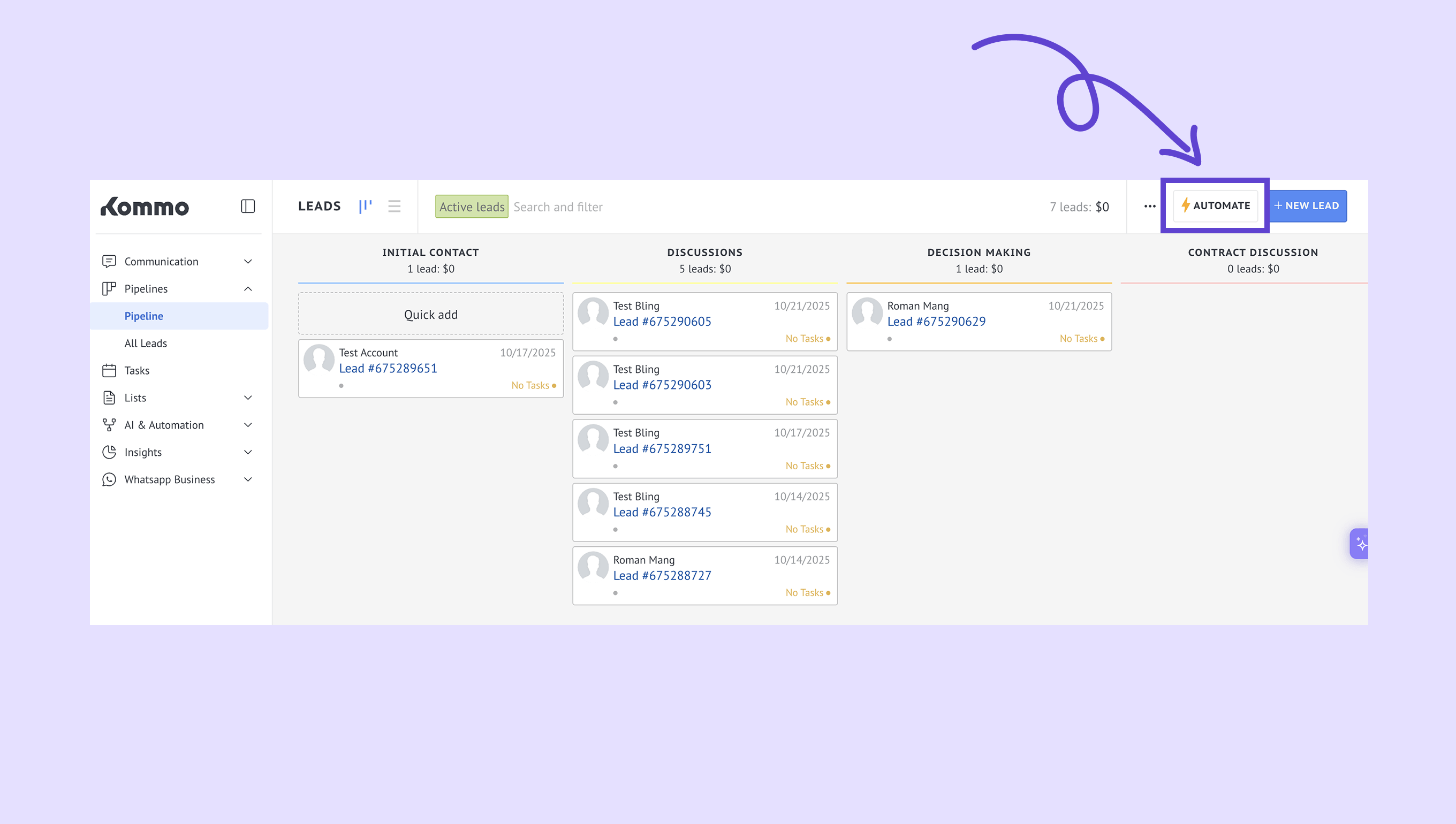Expand the Communication menu chevron
The image size is (1456, 824).
248,262
